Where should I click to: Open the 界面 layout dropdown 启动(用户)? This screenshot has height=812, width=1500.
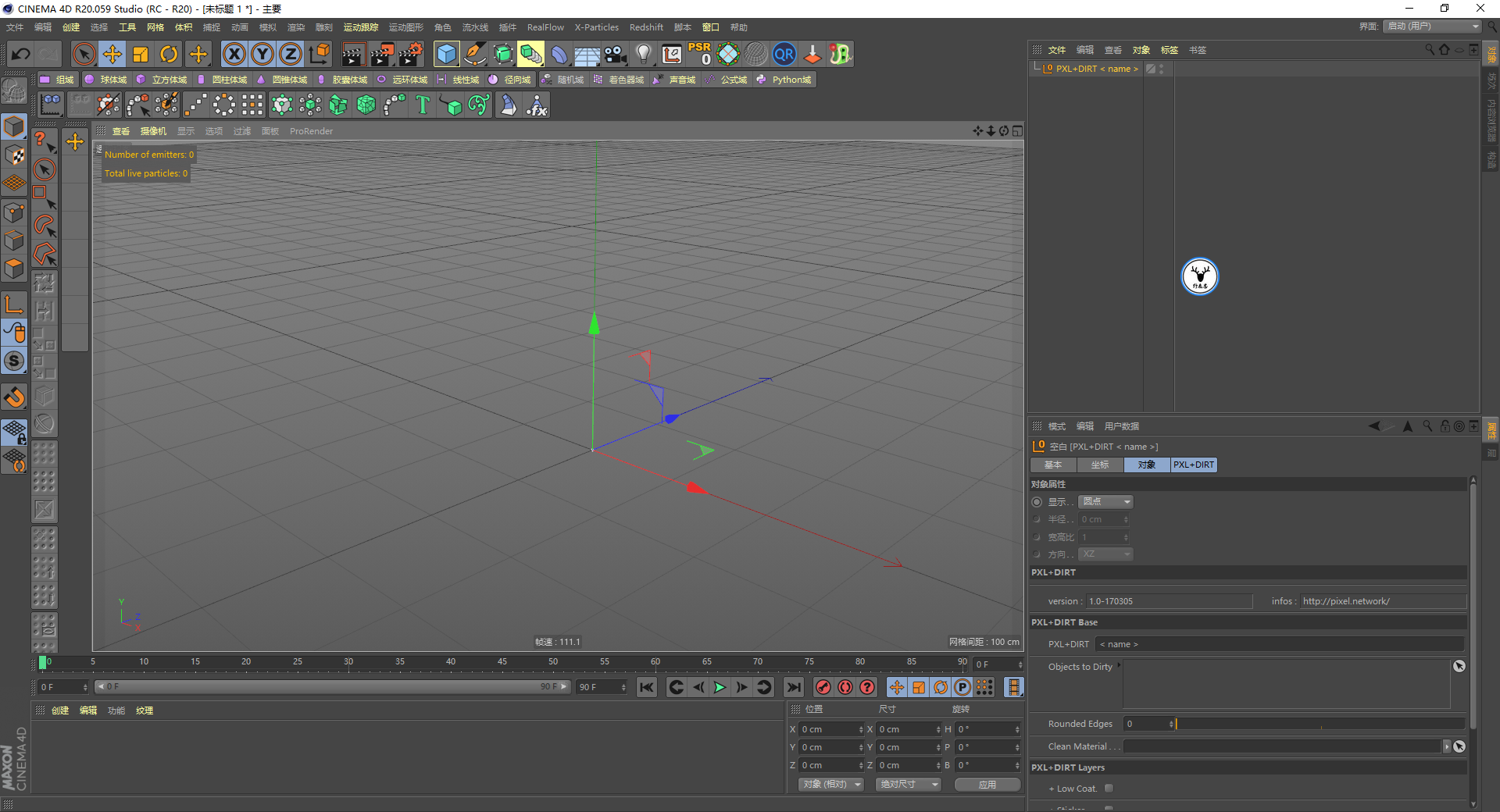click(1433, 27)
